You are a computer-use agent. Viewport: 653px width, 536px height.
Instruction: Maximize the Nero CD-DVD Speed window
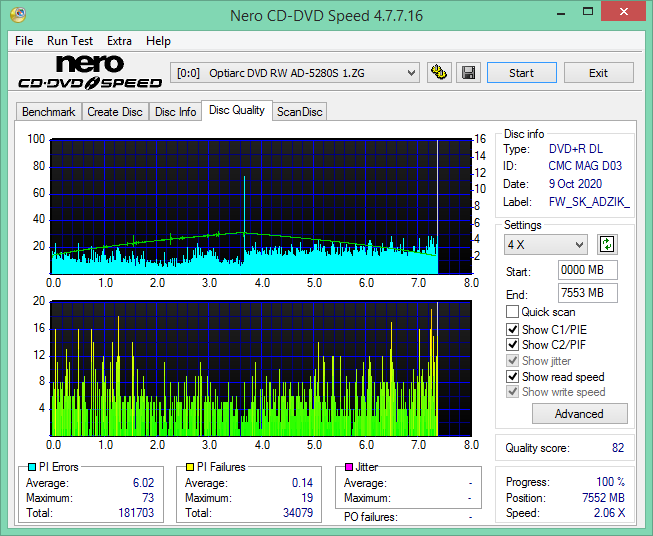pos(588,12)
